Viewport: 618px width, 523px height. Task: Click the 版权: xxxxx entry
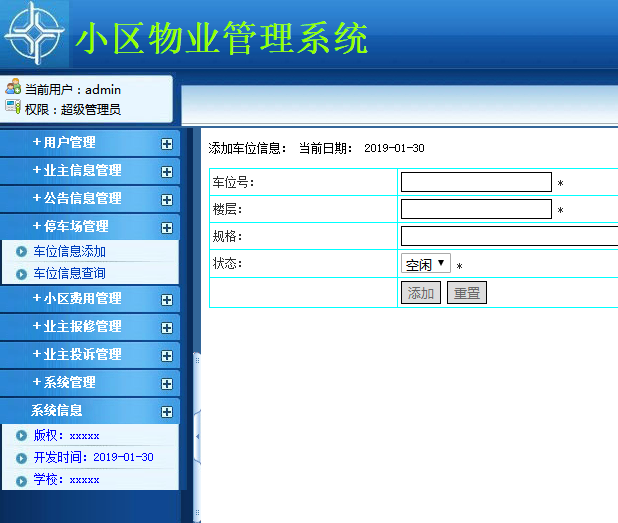click(66, 436)
